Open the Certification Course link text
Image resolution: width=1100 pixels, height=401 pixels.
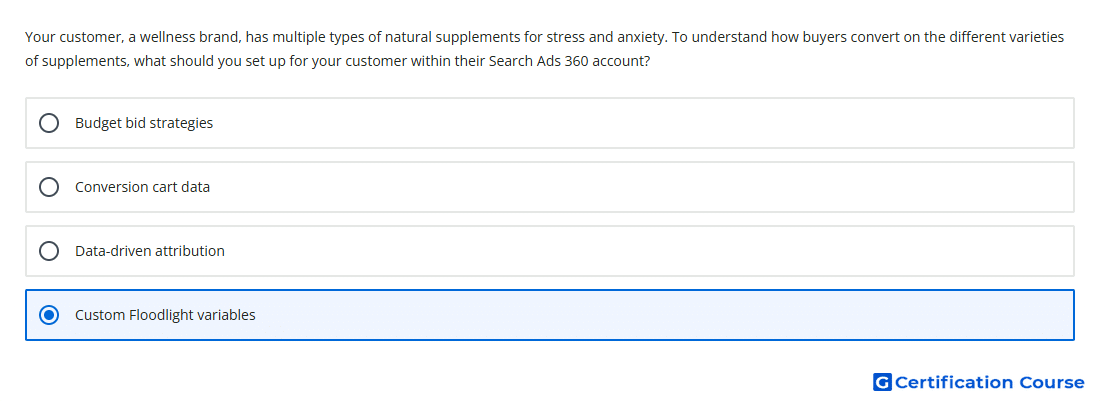pos(989,382)
